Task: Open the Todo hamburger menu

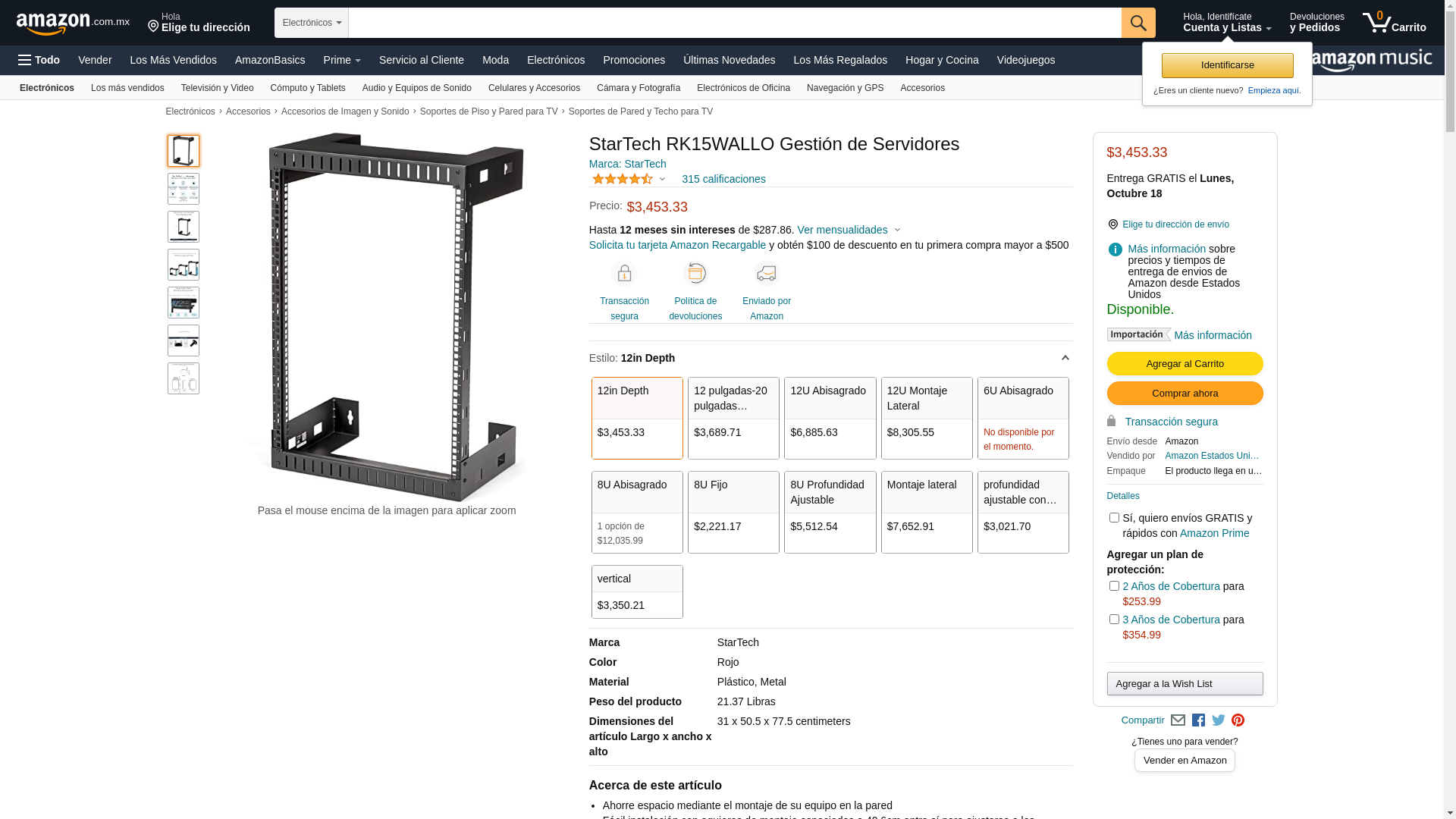Action: 39,60
